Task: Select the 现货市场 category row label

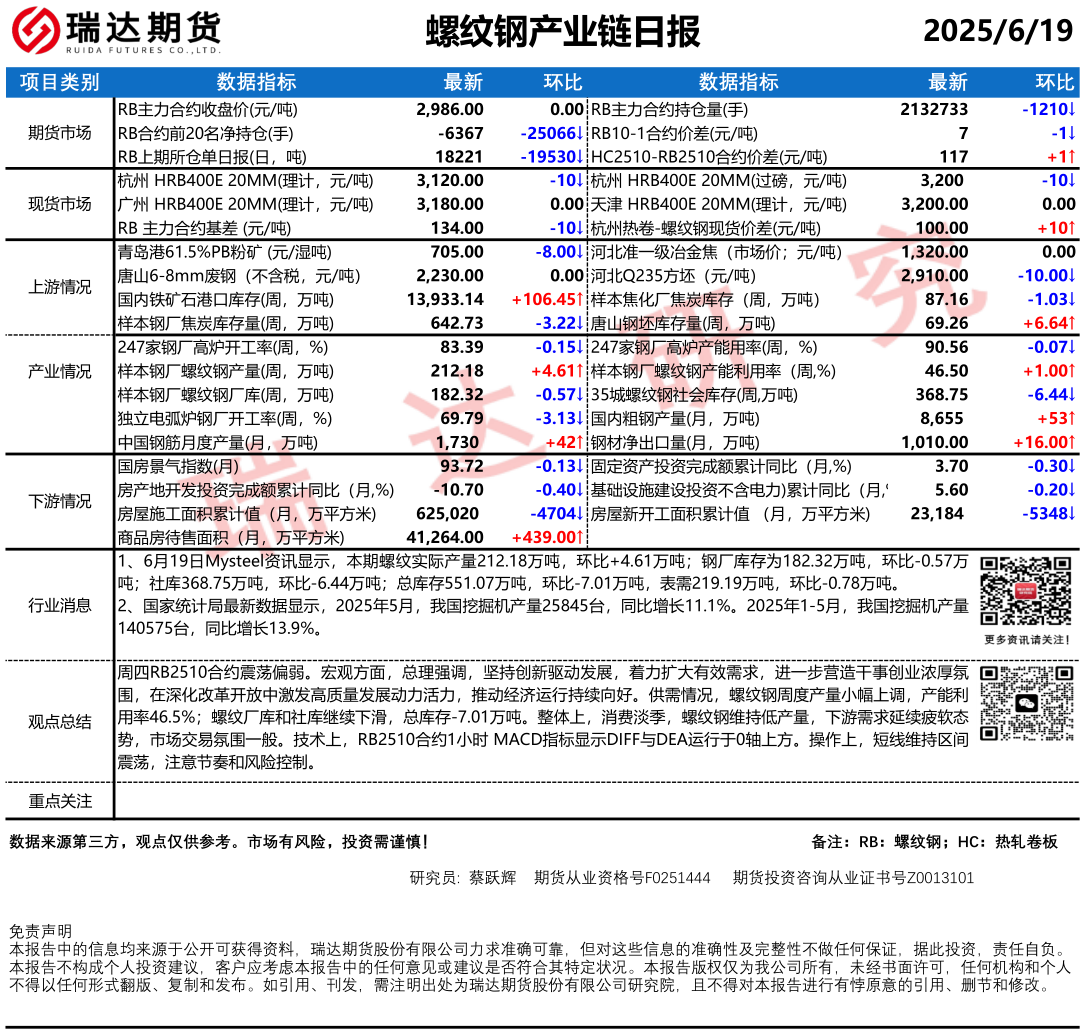Action: pyautogui.click(x=59, y=204)
